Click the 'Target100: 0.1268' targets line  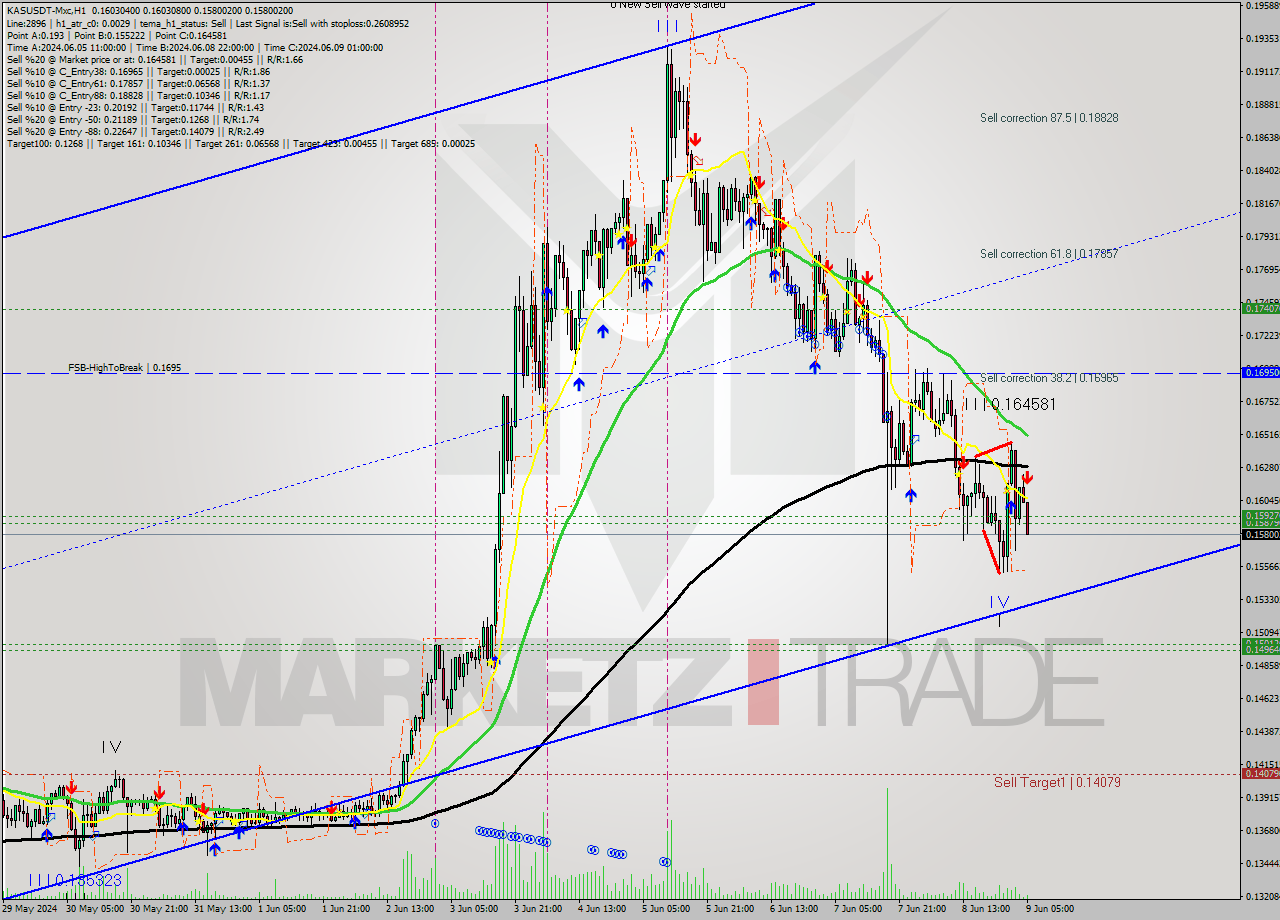pyautogui.click(x=240, y=143)
